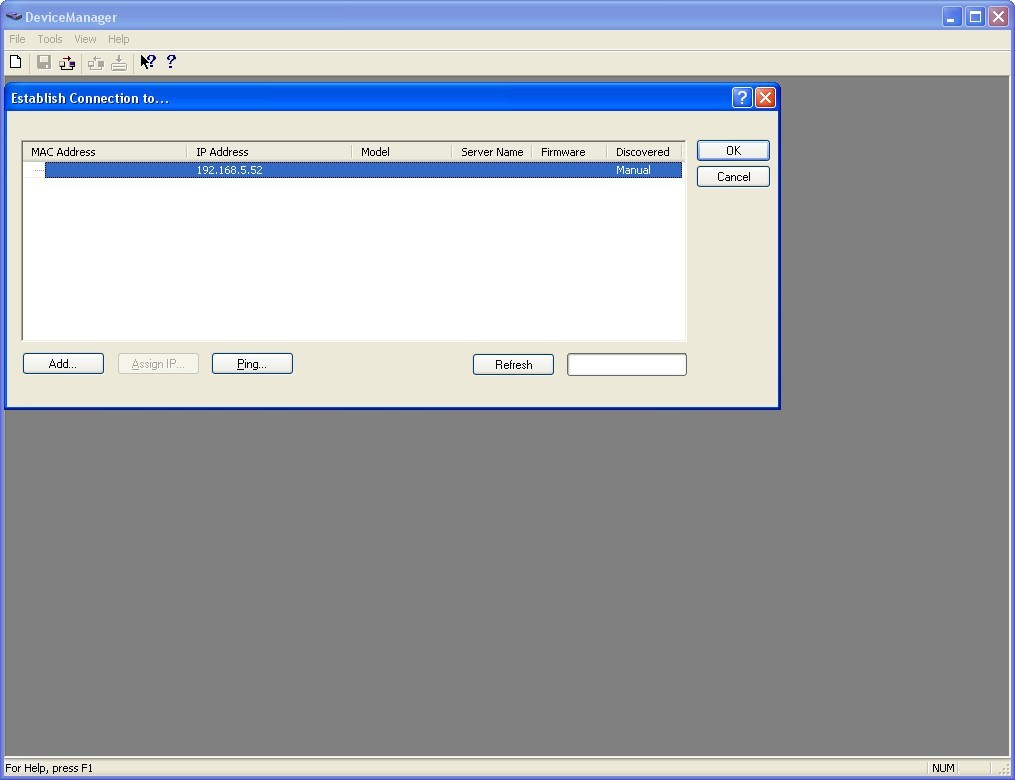Click the Connect to device toolbar icon
The height and width of the screenshot is (780, 1015).
coord(67,62)
